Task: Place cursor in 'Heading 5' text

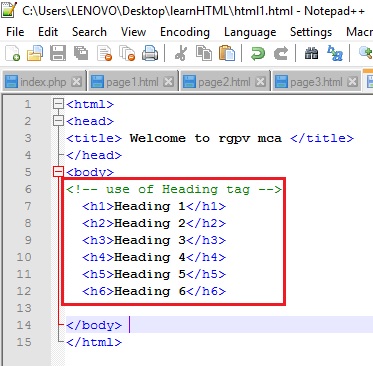Action: point(150,274)
